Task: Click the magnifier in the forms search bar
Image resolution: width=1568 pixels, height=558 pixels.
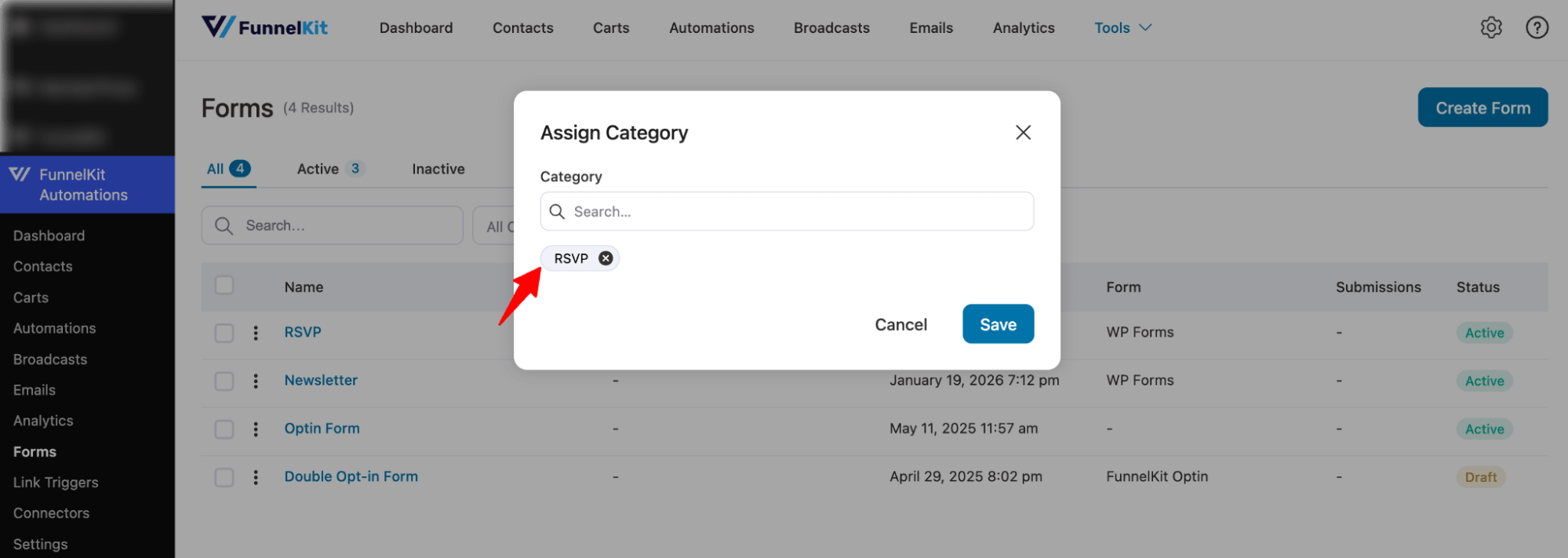Action: pyautogui.click(x=224, y=225)
